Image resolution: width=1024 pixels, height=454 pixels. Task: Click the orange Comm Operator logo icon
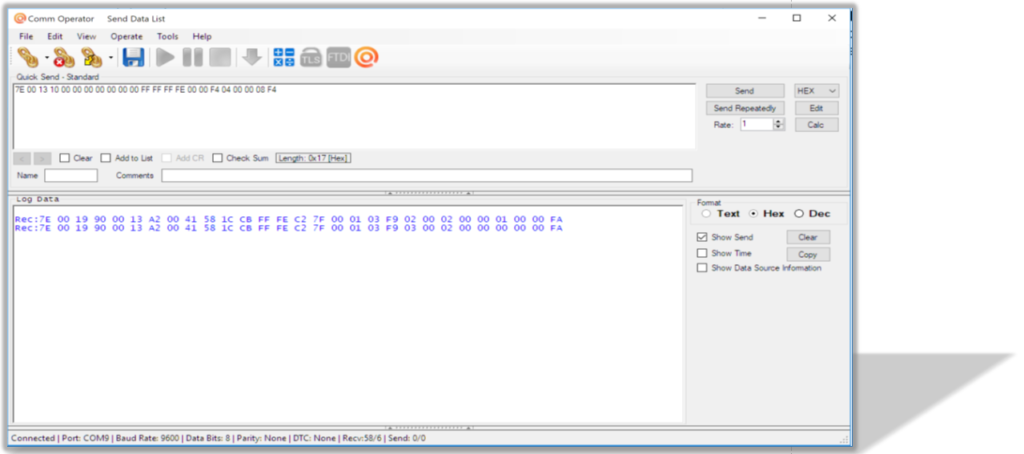[367, 58]
